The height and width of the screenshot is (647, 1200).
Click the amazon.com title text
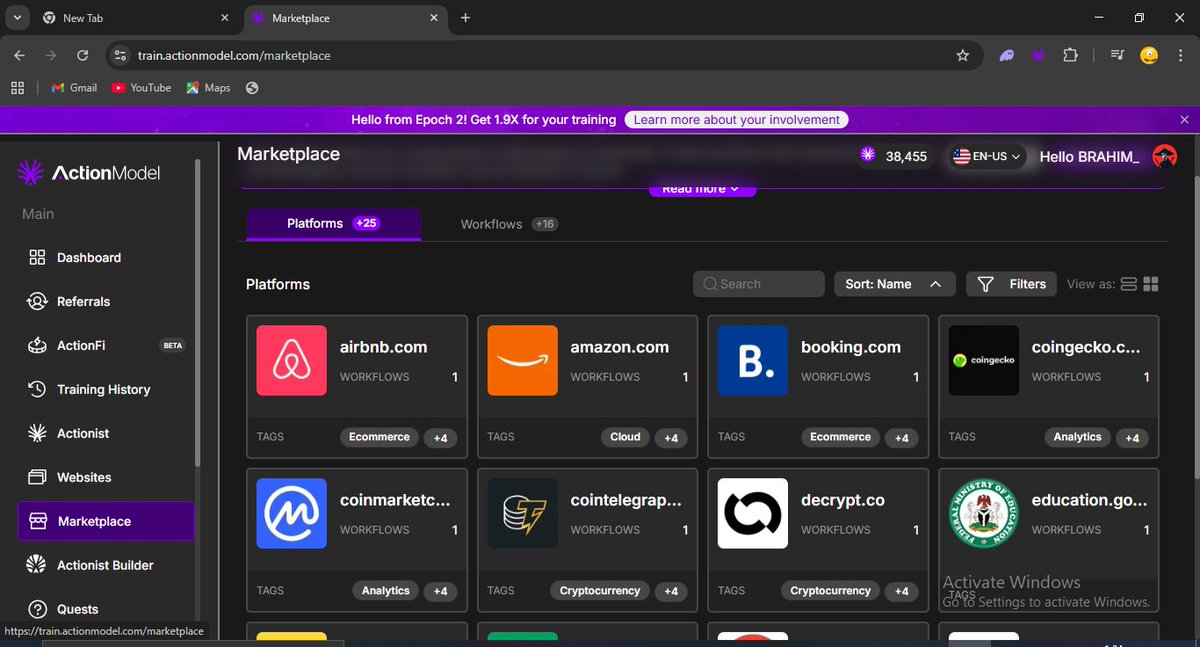pos(619,347)
